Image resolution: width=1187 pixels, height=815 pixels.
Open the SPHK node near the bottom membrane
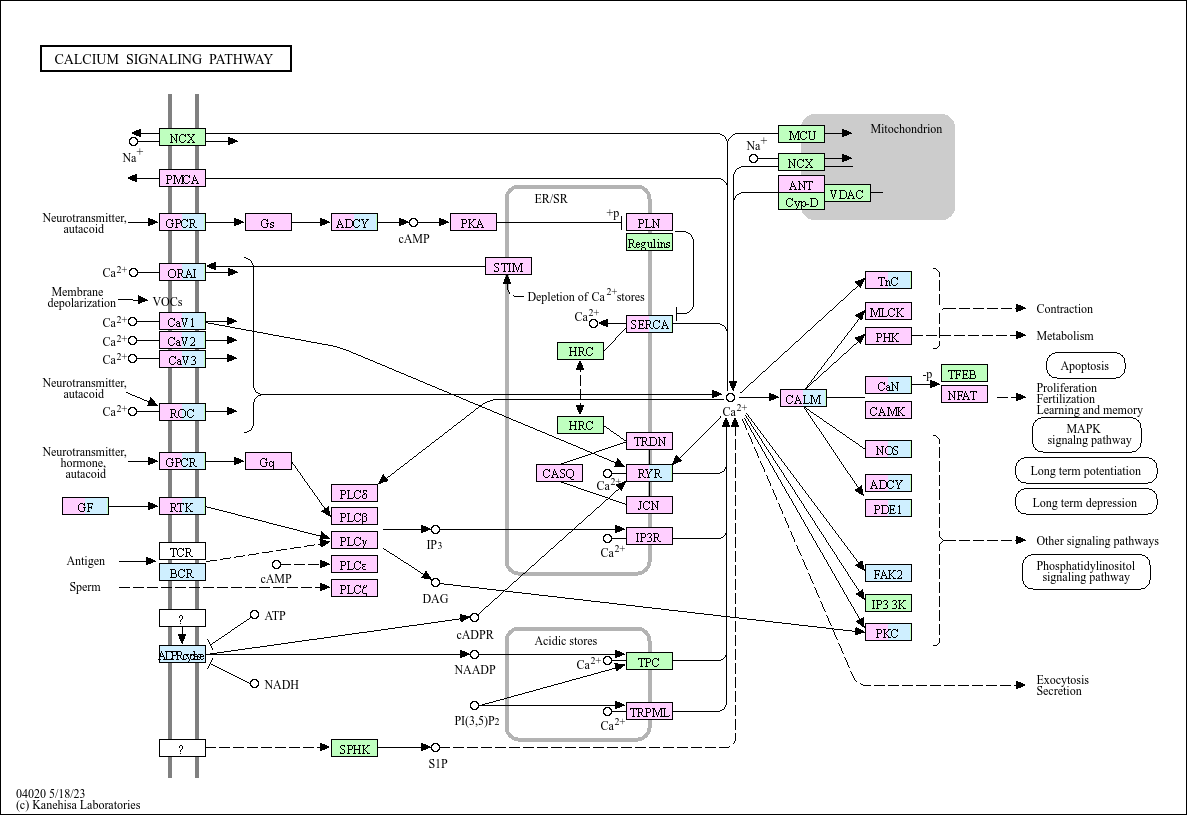355,747
